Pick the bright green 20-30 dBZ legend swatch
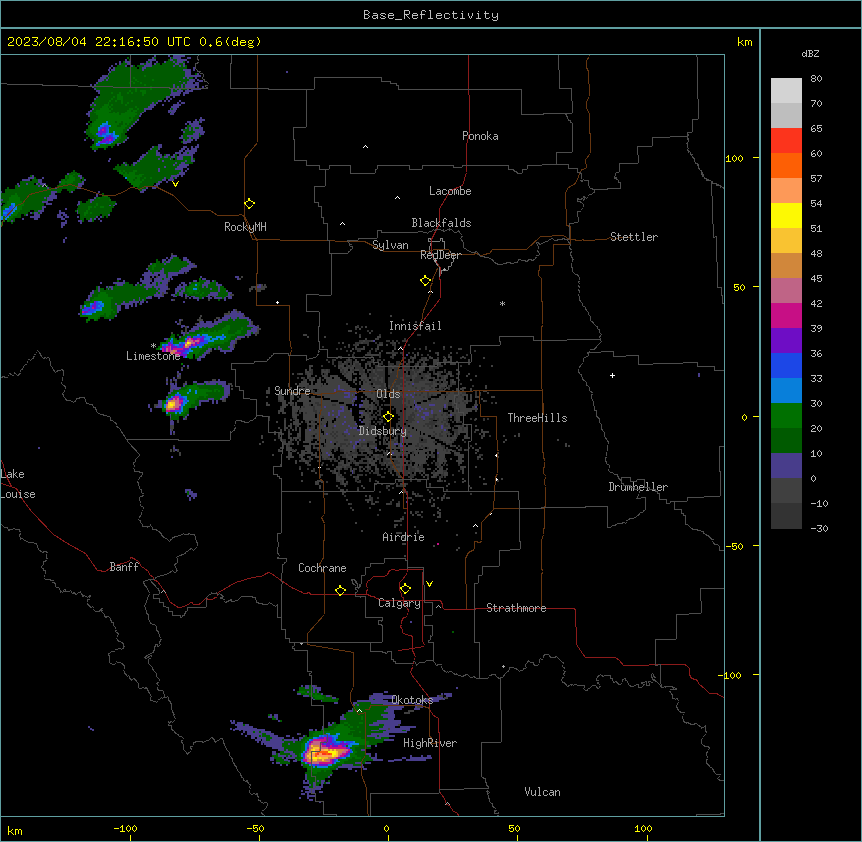Viewport: 862px width, 842px height. pos(786,416)
